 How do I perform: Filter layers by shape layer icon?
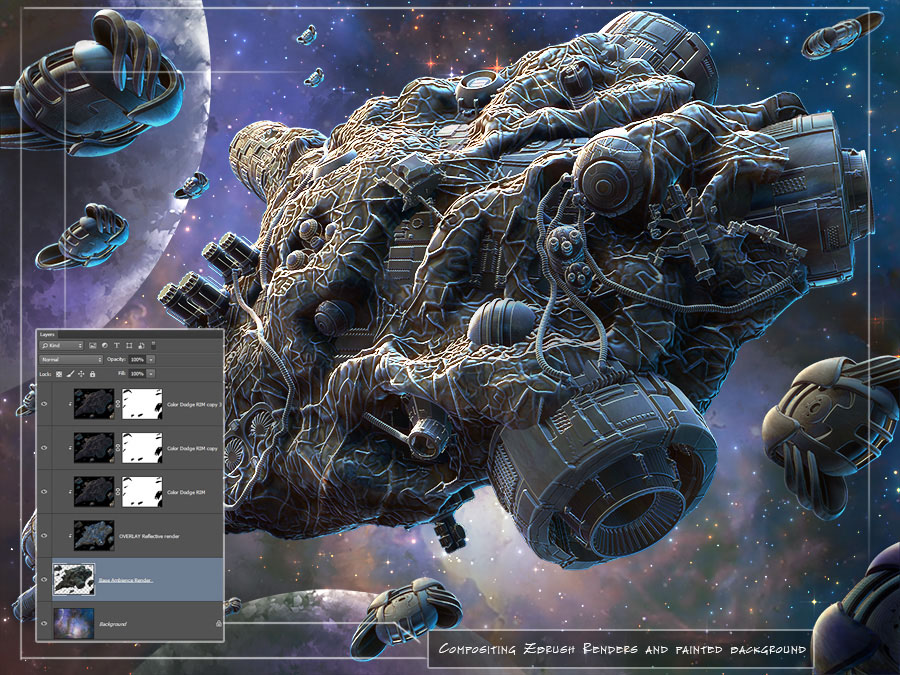click(x=129, y=346)
